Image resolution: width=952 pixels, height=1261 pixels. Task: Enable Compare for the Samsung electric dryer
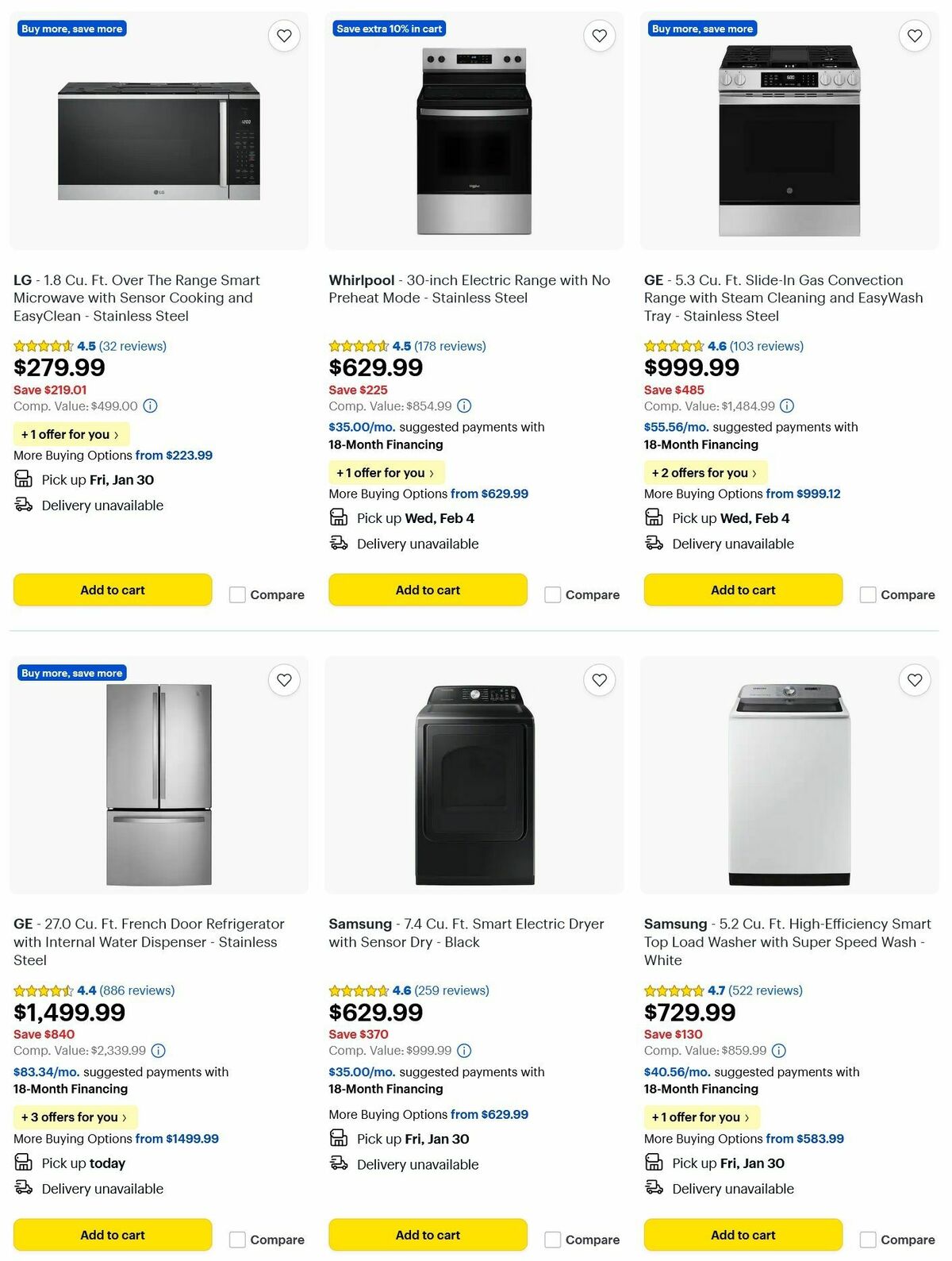coord(552,1239)
